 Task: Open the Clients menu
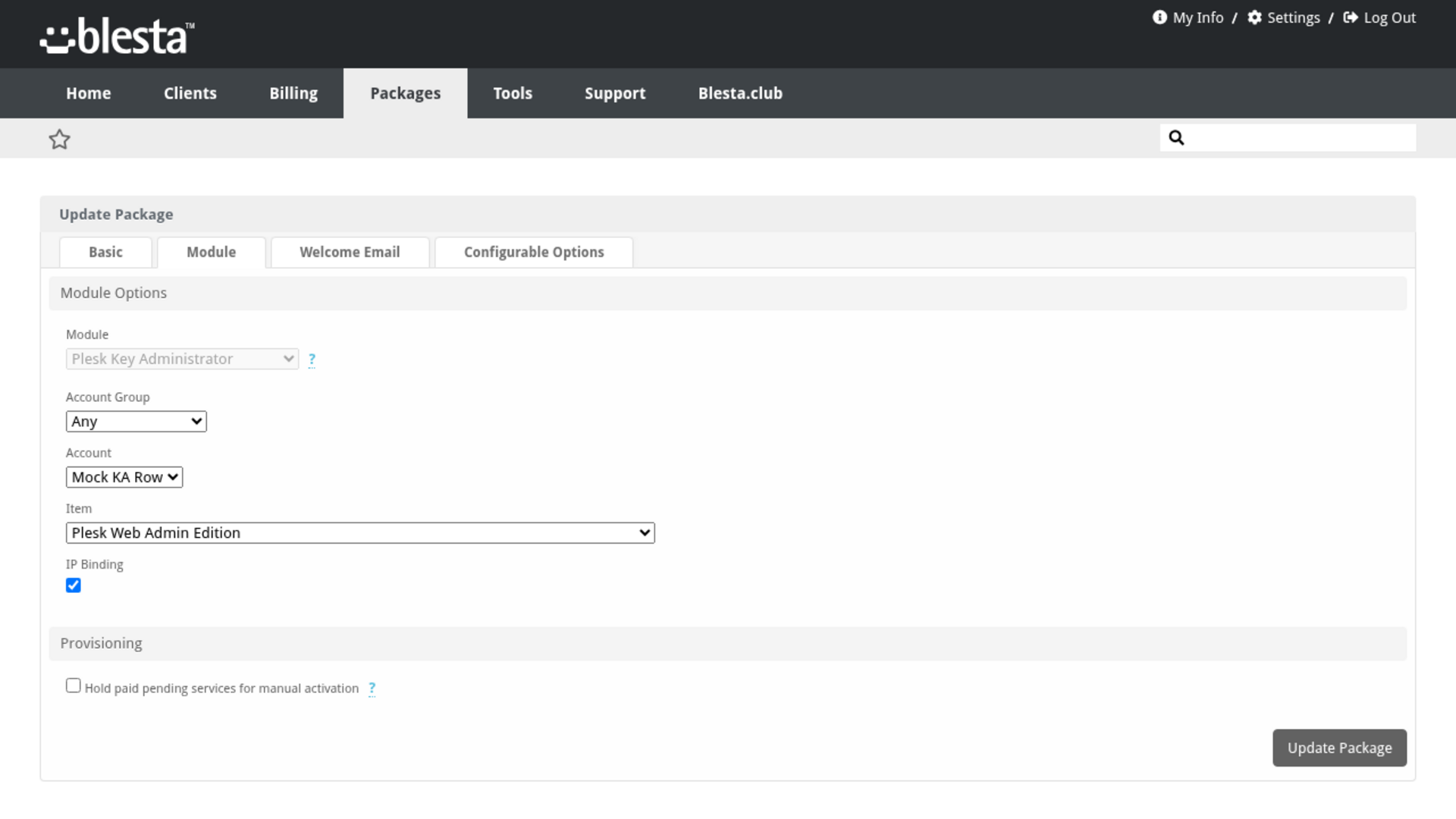click(x=190, y=93)
